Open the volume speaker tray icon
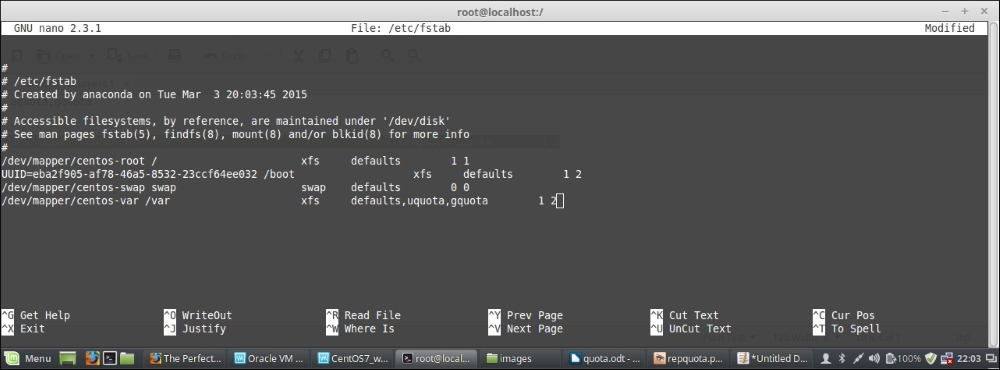This screenshot has height=370, width=1000. [874, 359]
